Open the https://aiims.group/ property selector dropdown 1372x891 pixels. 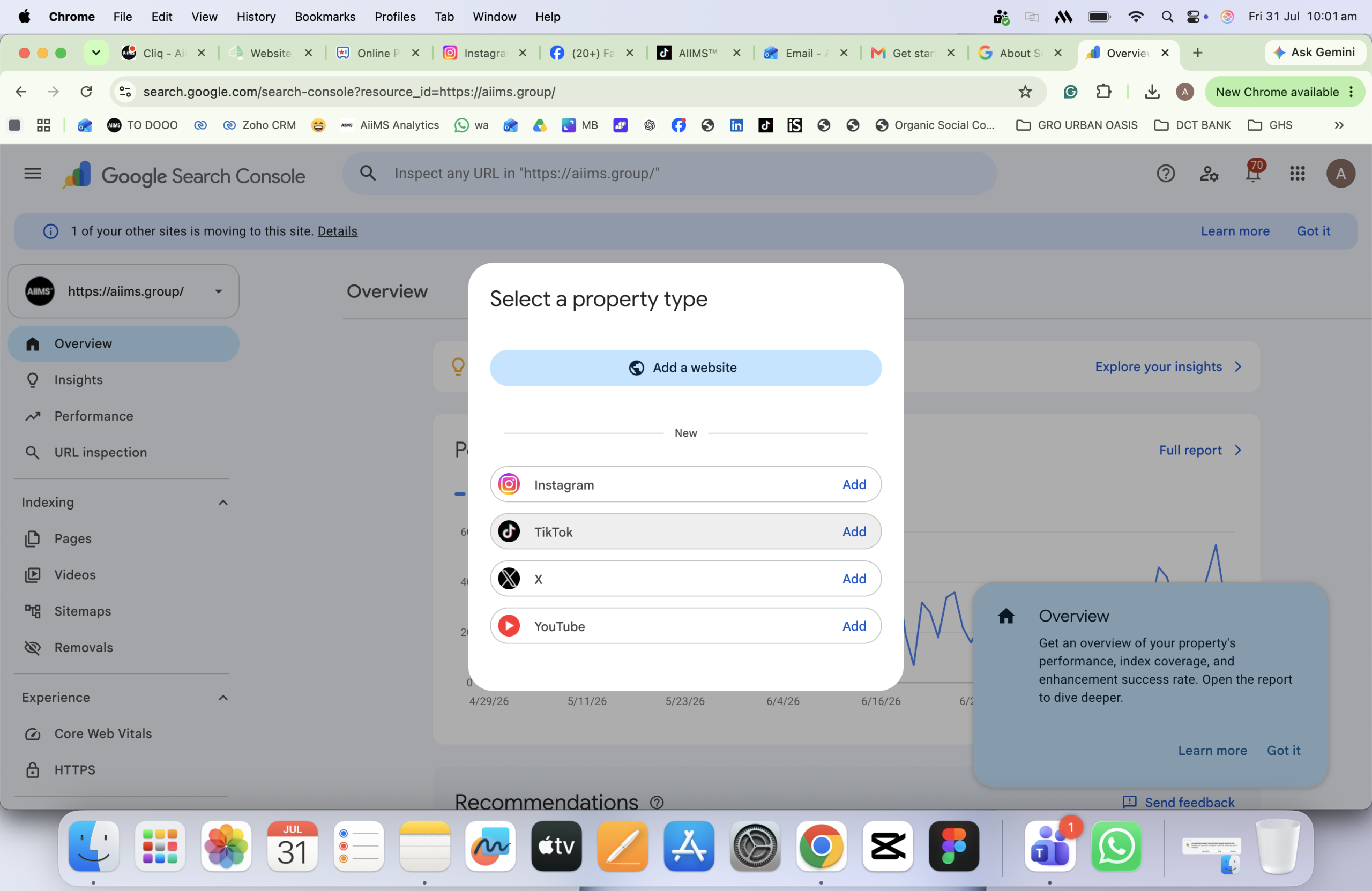[x=123, y=291]
